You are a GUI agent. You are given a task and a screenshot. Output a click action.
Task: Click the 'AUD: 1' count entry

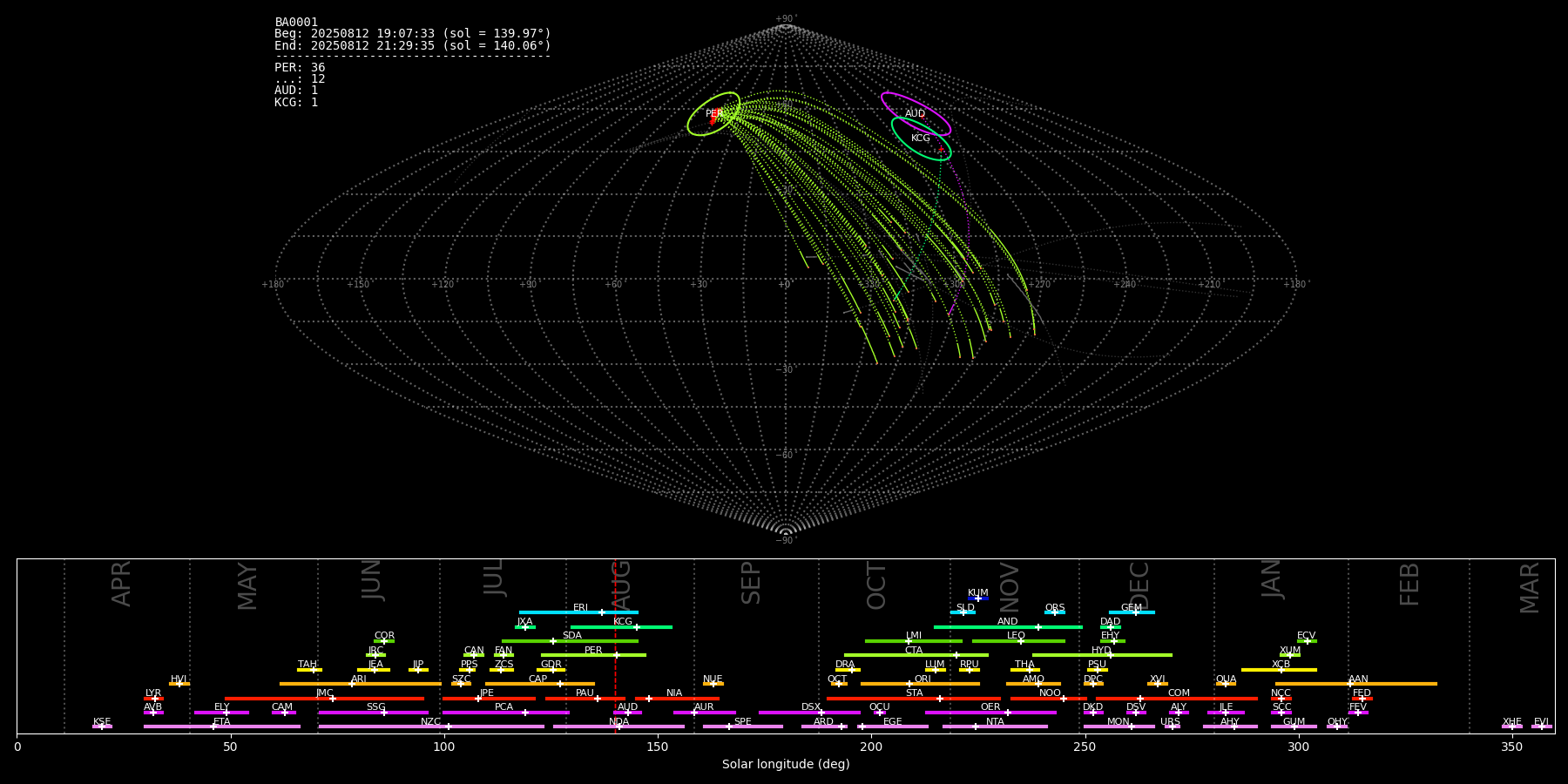pyautogui.click(x=296, y=91)
